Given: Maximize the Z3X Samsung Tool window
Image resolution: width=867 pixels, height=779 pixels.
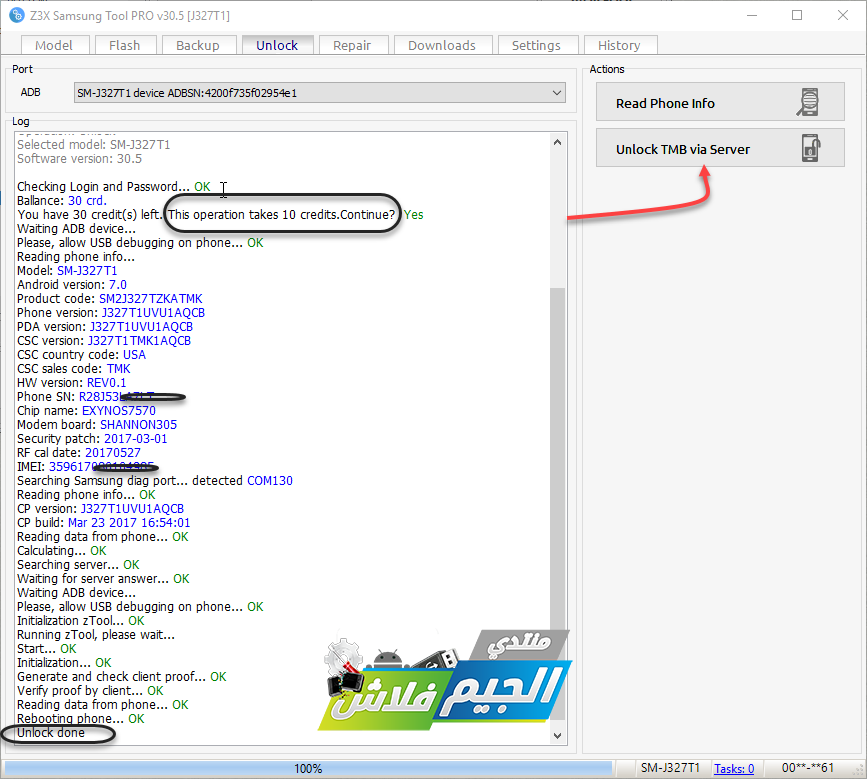Looking at the screenshot, I should (x=797, y=15).
